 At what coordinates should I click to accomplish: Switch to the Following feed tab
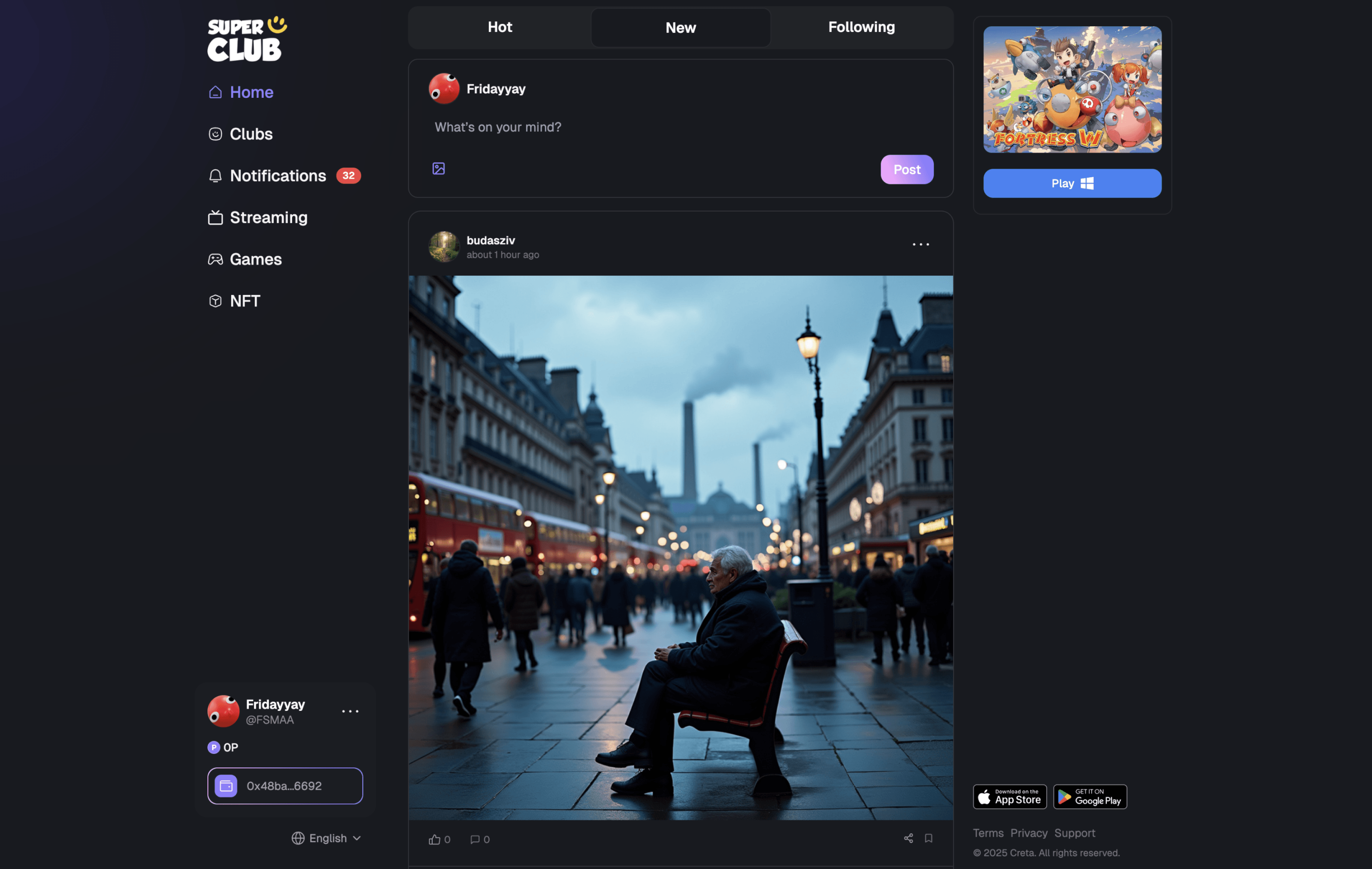pos(861,27)
